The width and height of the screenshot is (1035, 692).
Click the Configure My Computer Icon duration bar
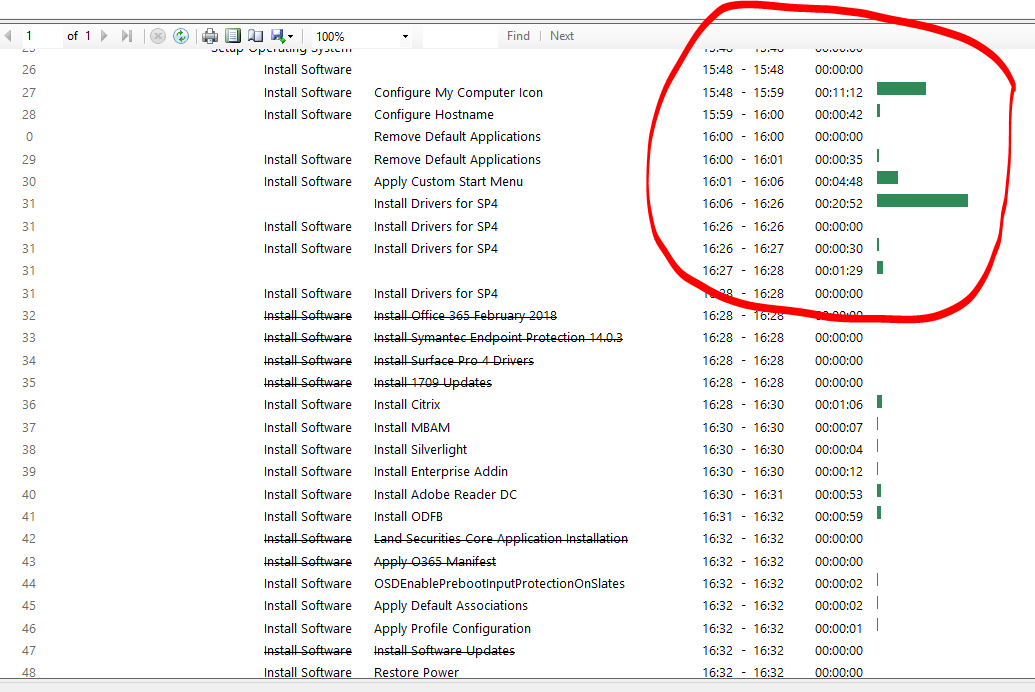pyautogui.click(x=901, y=89)
